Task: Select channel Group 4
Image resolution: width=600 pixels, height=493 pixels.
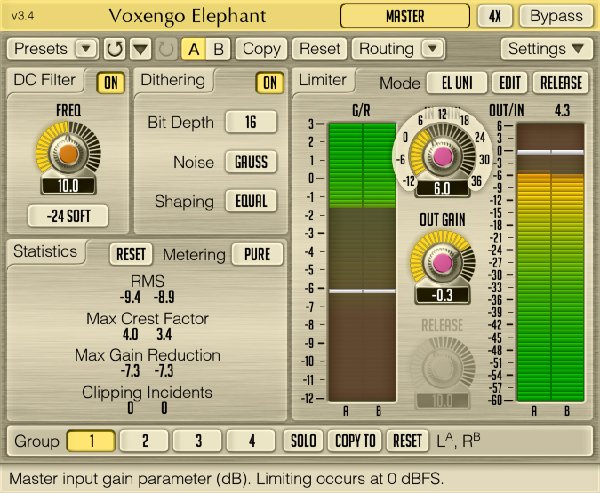Action: point(251,441)
